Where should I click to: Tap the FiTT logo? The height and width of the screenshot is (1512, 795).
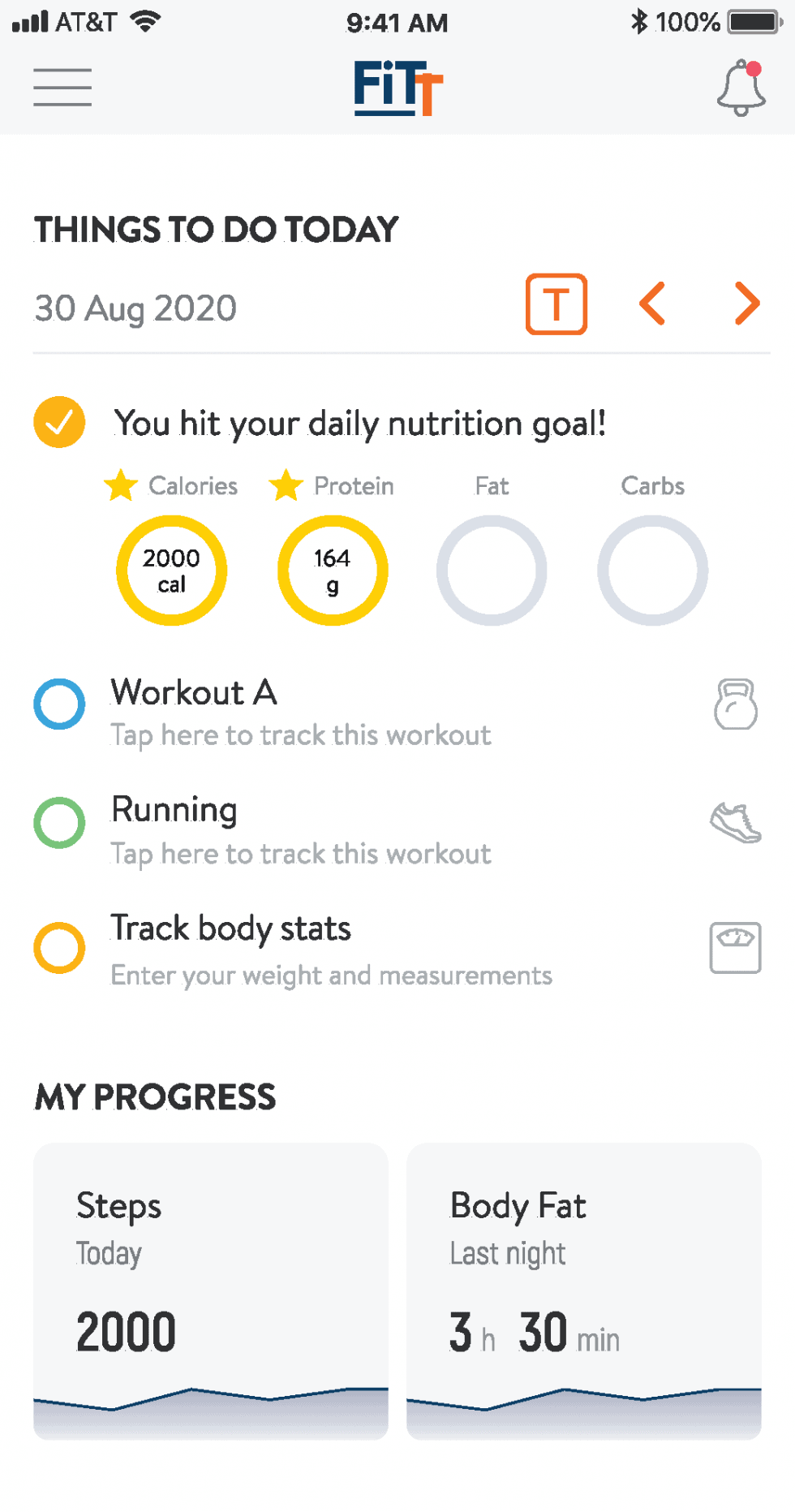point(397,88)
